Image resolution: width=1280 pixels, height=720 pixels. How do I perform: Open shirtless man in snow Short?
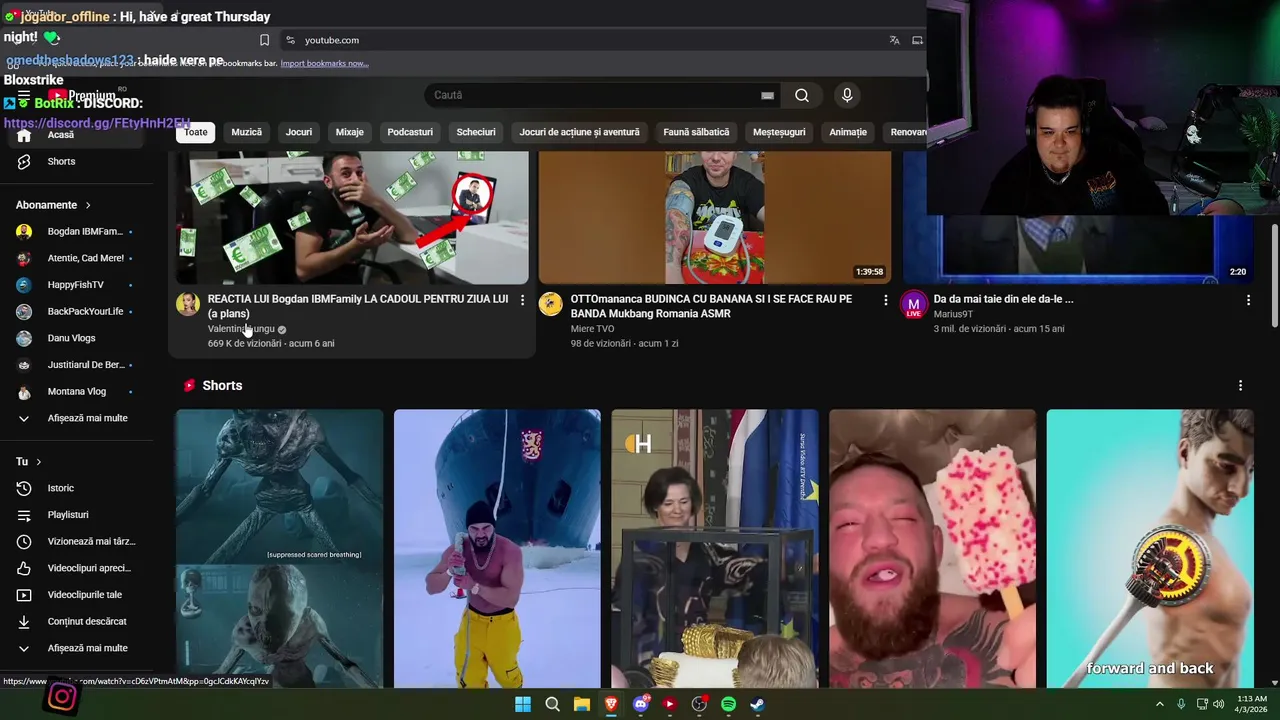tap(497, 548)
